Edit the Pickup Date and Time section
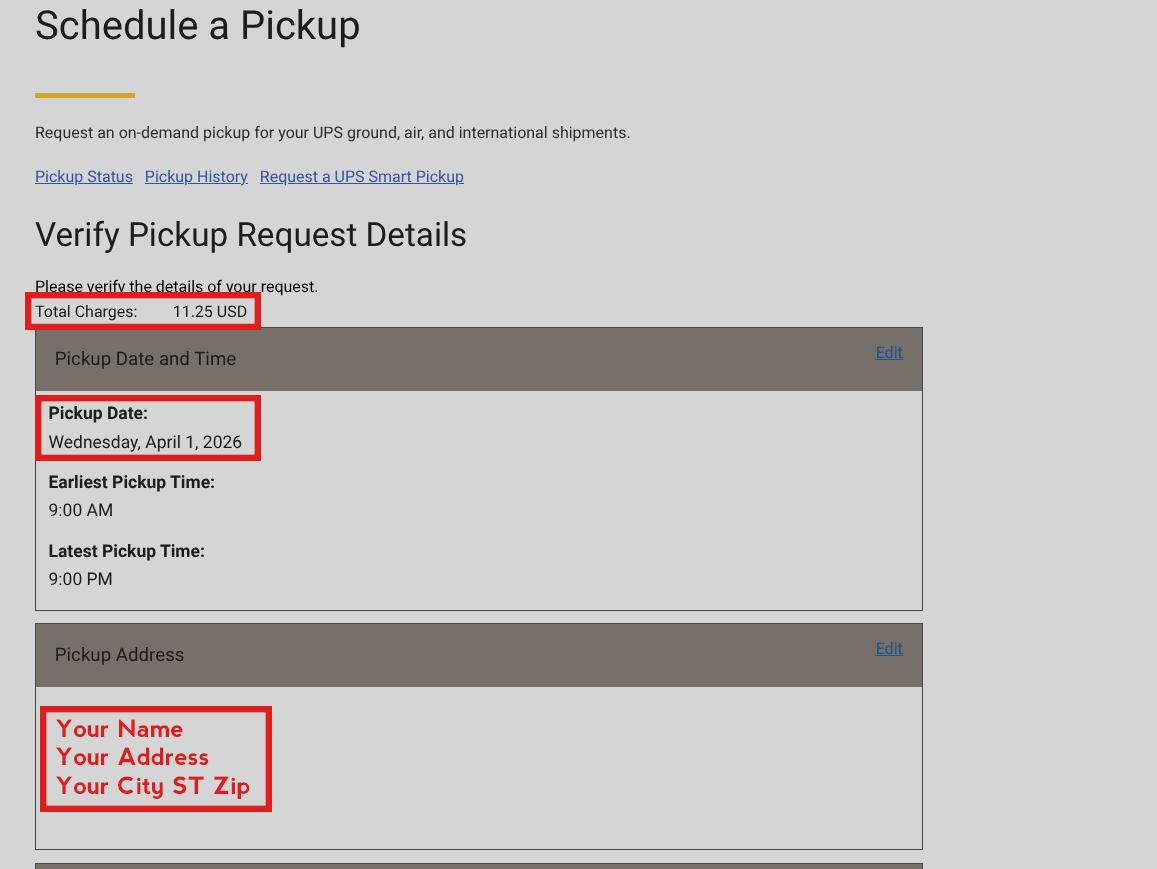The width and height of the screenshot is (1157, 869). 889,353
